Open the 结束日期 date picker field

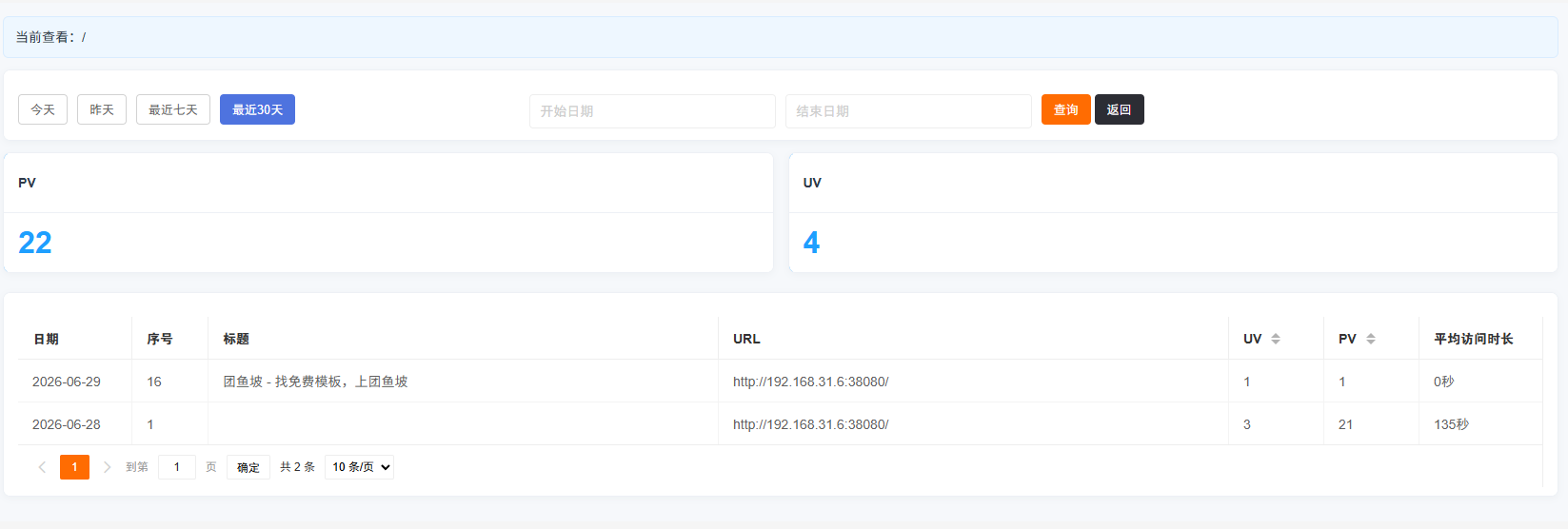pyautogui.click(x=908, y=111)
